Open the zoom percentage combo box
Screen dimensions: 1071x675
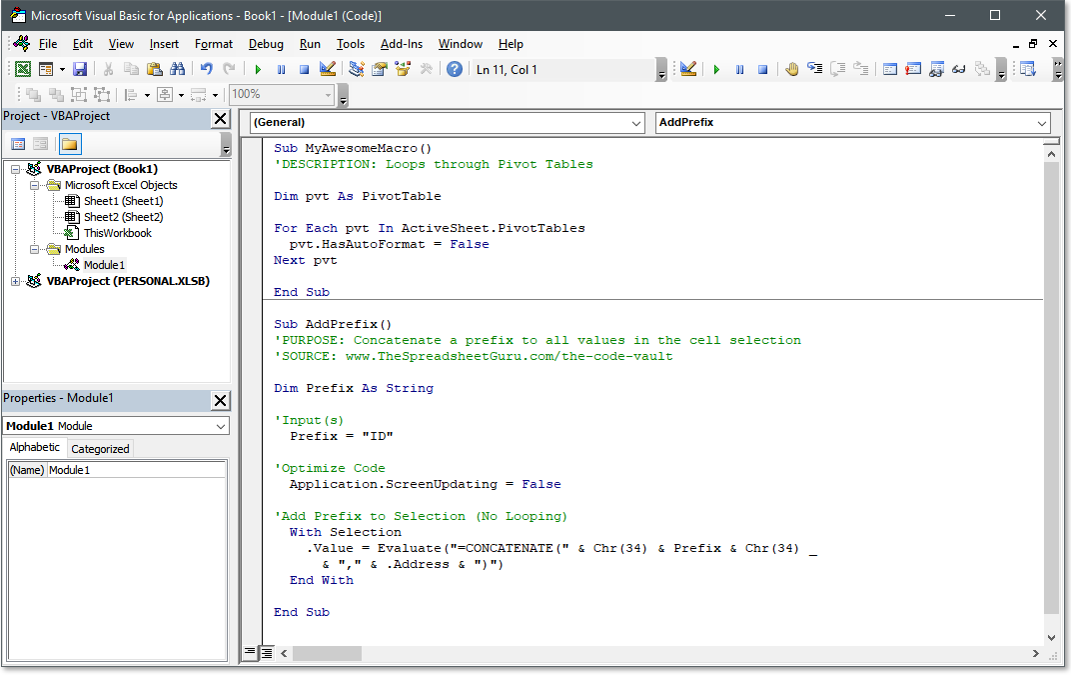(x=328, y=93)
